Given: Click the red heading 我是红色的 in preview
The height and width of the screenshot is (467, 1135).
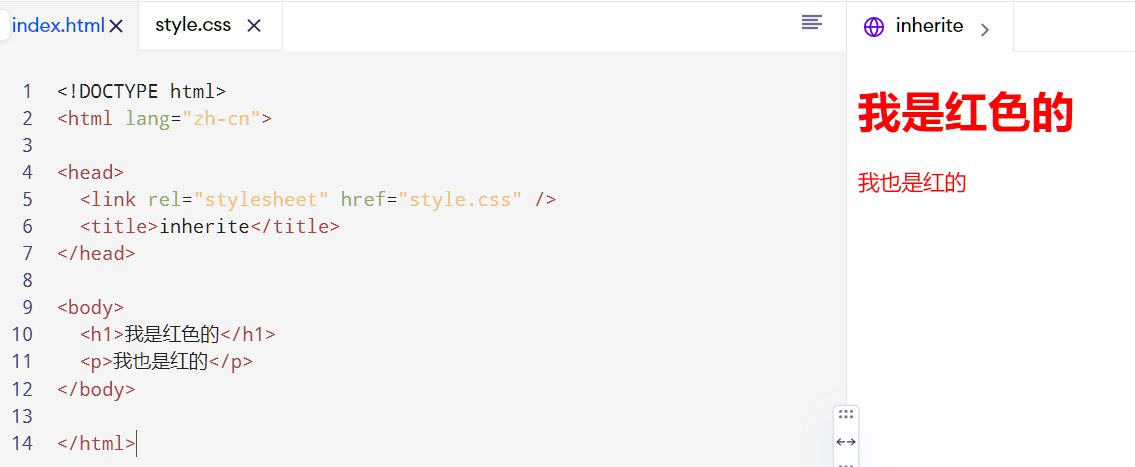Looking at the screenshot, I should click(x=965, y=112).
